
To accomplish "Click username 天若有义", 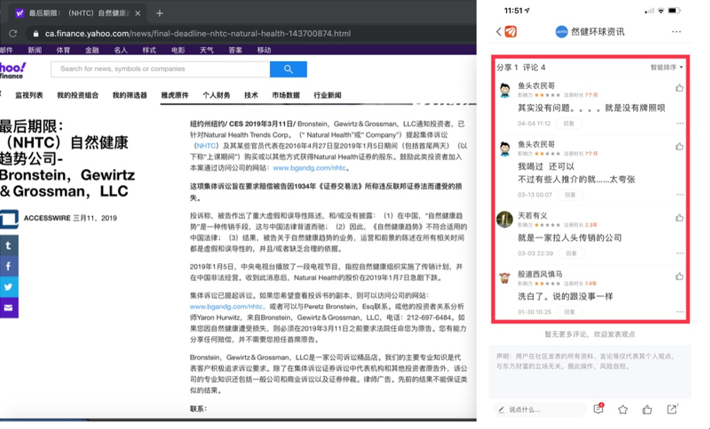I will [x=532, y=215].
